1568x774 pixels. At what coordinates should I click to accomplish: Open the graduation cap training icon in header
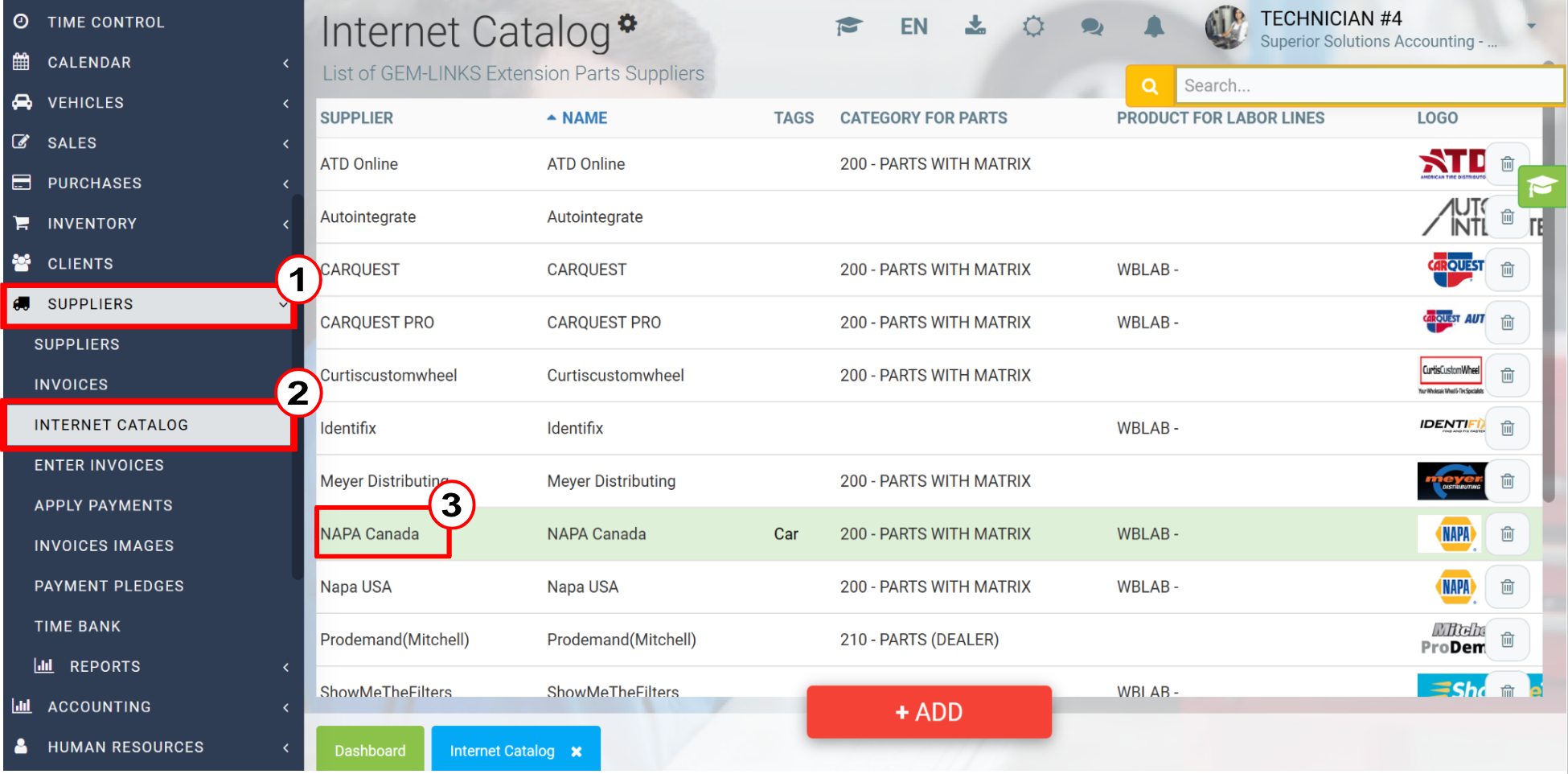848,27
